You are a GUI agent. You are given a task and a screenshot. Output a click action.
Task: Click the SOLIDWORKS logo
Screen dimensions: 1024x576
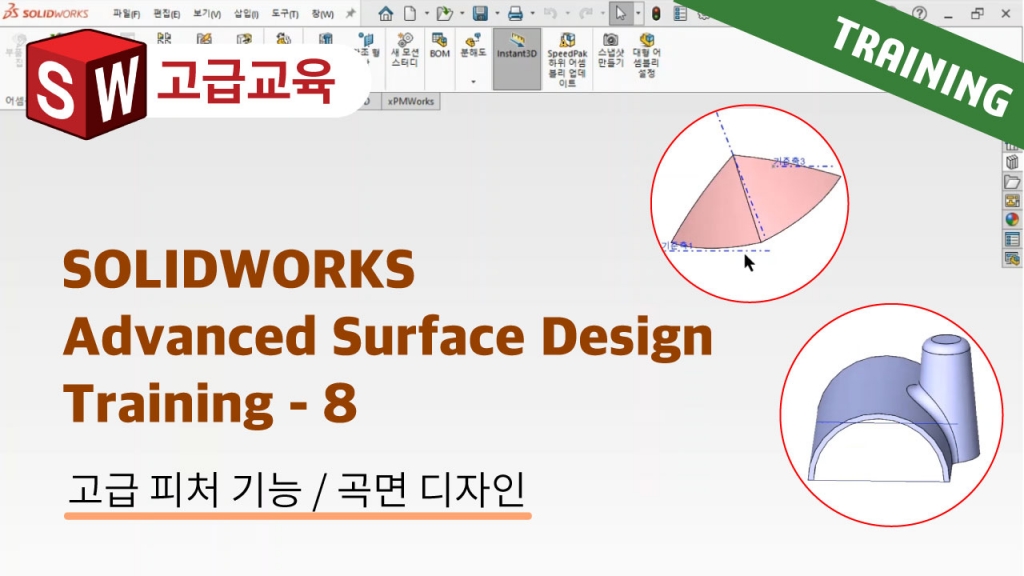(x=46, y=12)
